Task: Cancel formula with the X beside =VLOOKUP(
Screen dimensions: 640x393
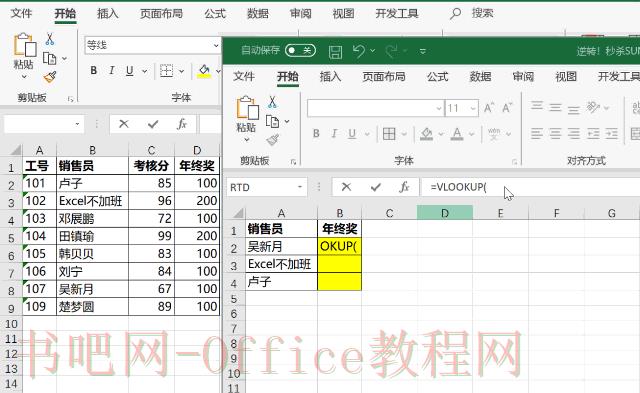Action: [346, 187]
